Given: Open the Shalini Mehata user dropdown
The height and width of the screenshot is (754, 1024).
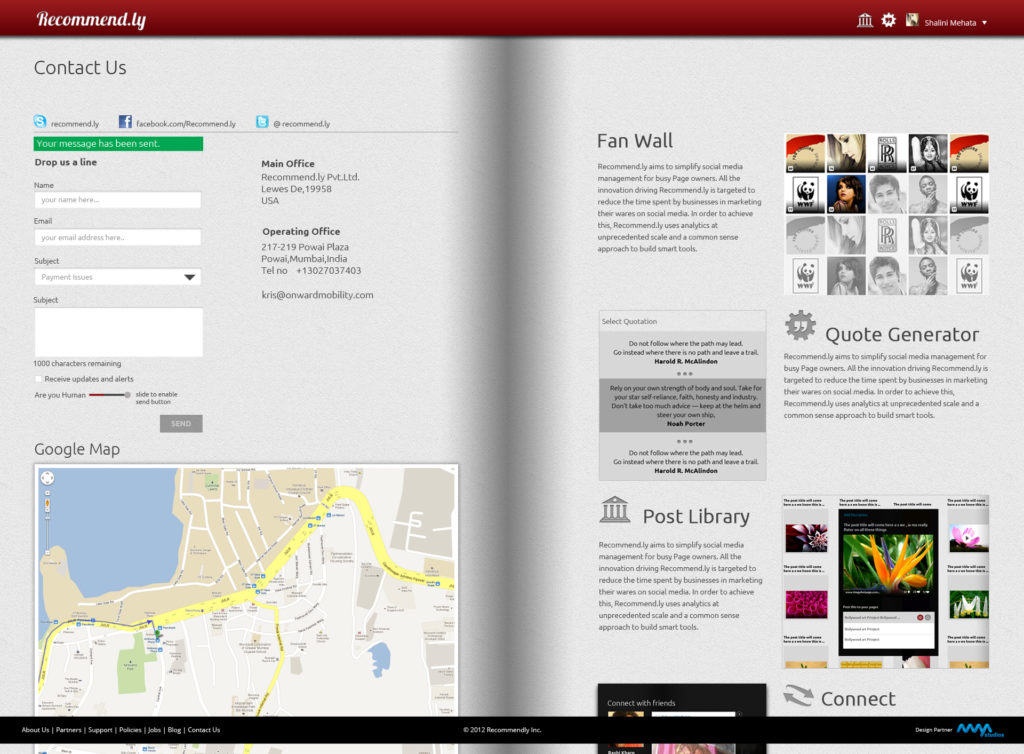Looking at the screenshot, I should coord(955,22).
